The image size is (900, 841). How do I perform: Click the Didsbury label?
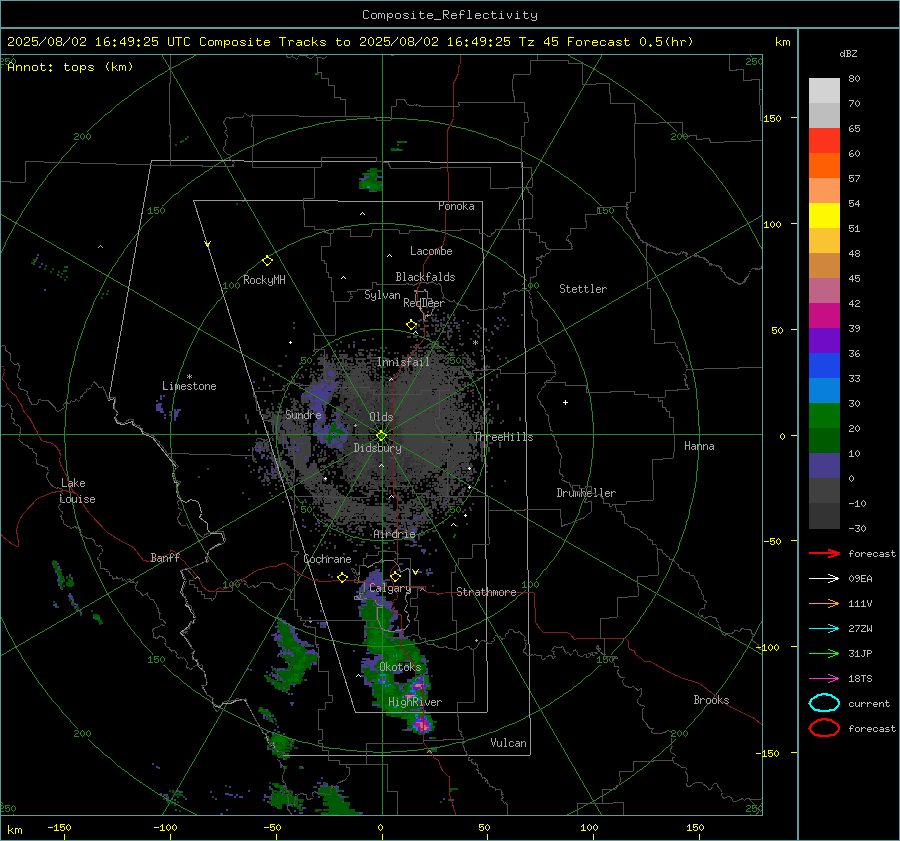(x=377, y=448)
